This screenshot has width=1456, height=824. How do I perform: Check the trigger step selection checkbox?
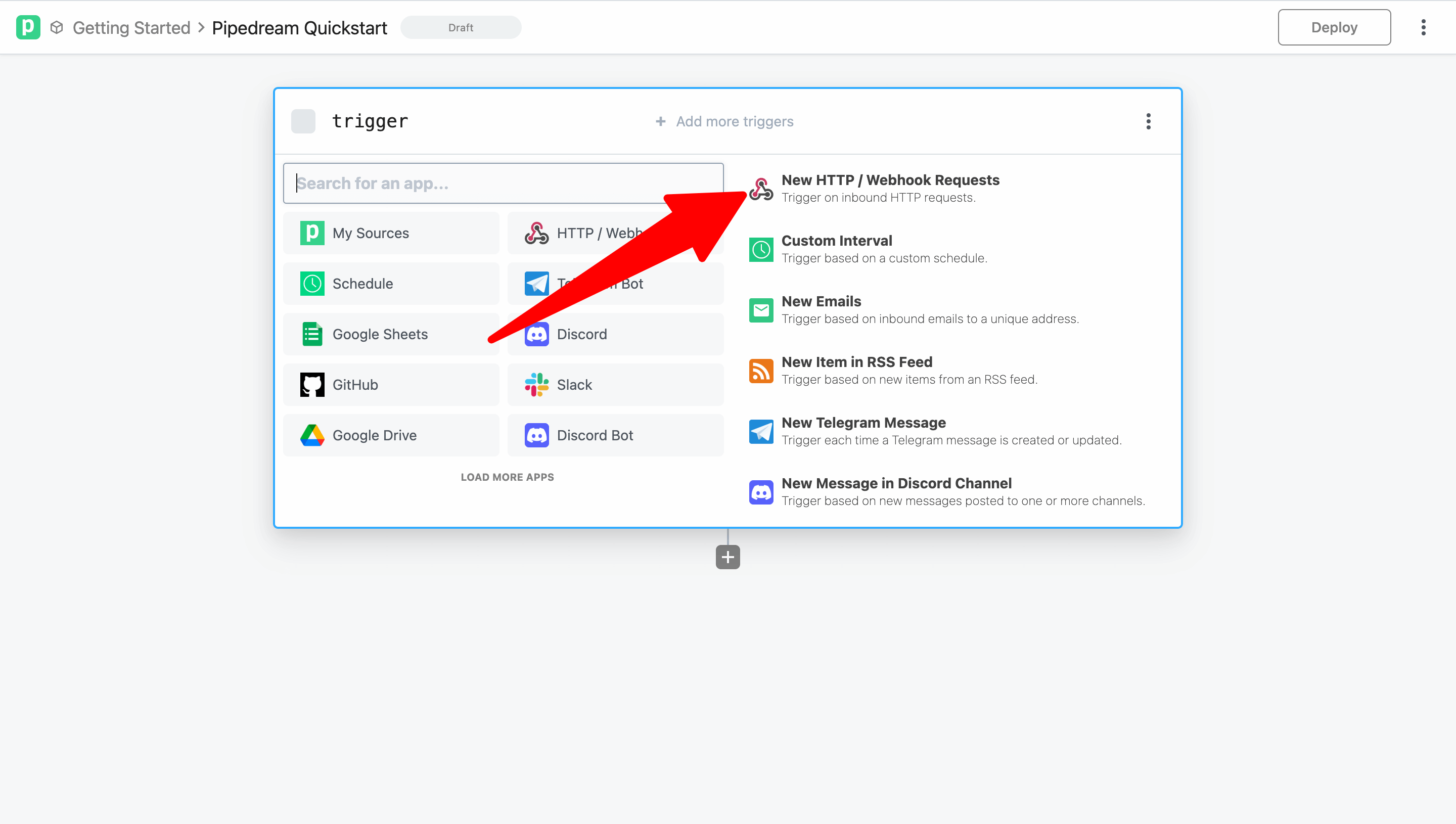point(303,120)
